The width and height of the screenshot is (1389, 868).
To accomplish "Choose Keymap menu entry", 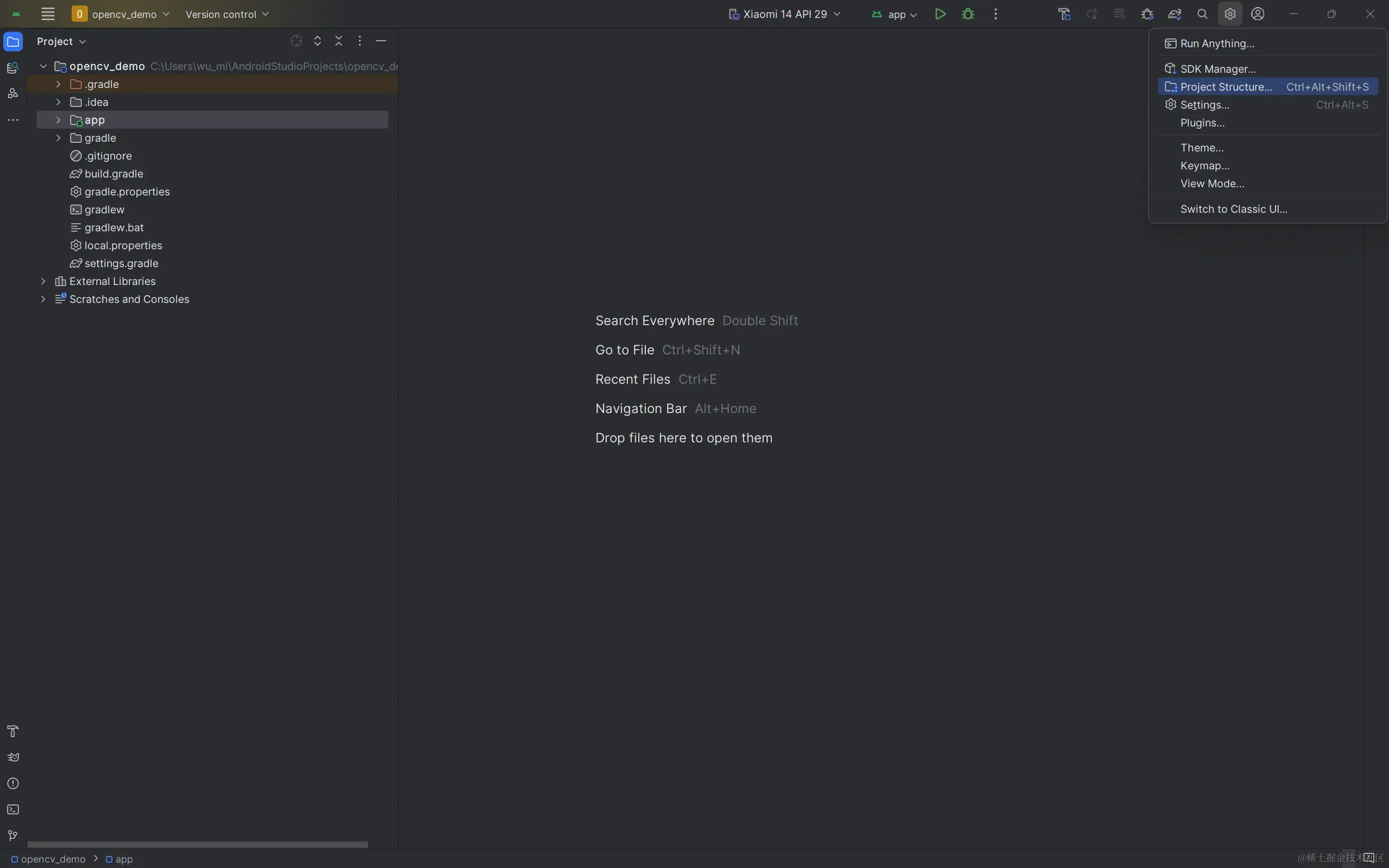I will (1268, 166).
